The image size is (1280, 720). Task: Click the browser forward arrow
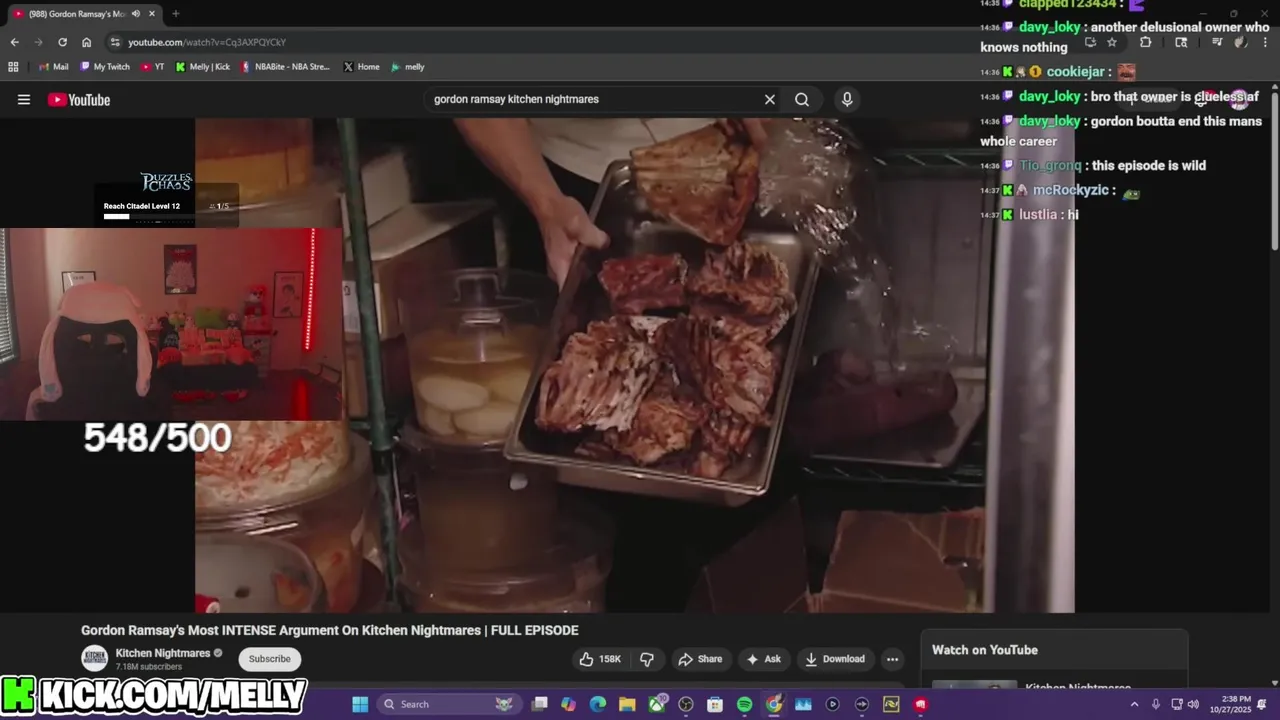click(x=38, y=42)
